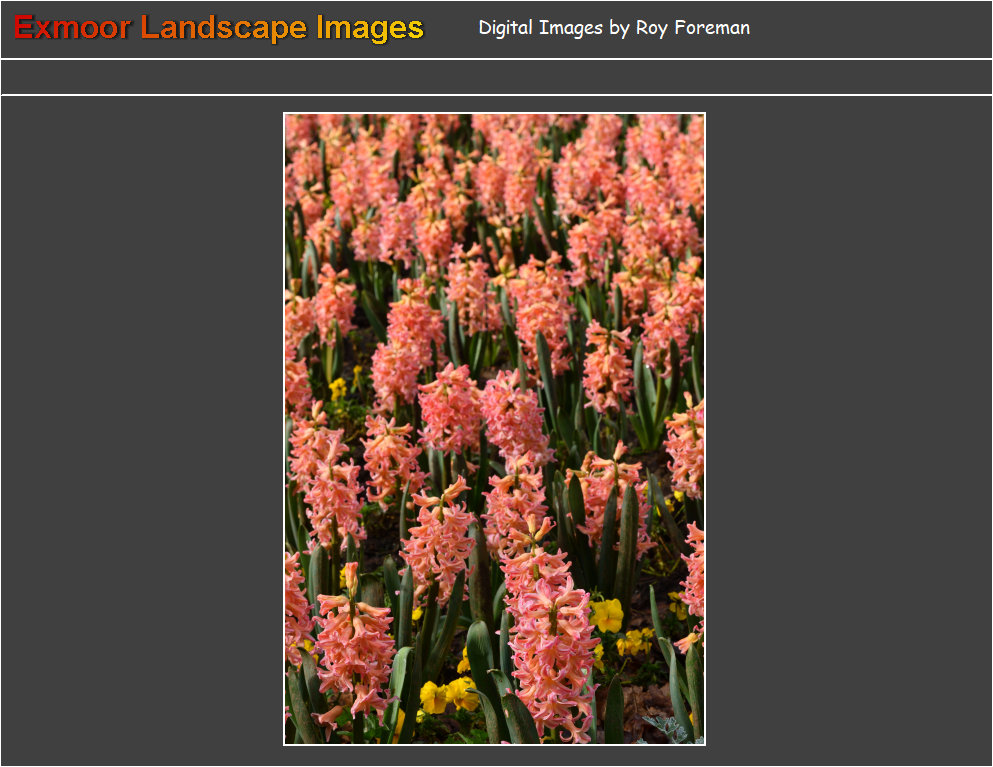
Task: Click the dark gray background right of the photo
Action: point(850,430)
